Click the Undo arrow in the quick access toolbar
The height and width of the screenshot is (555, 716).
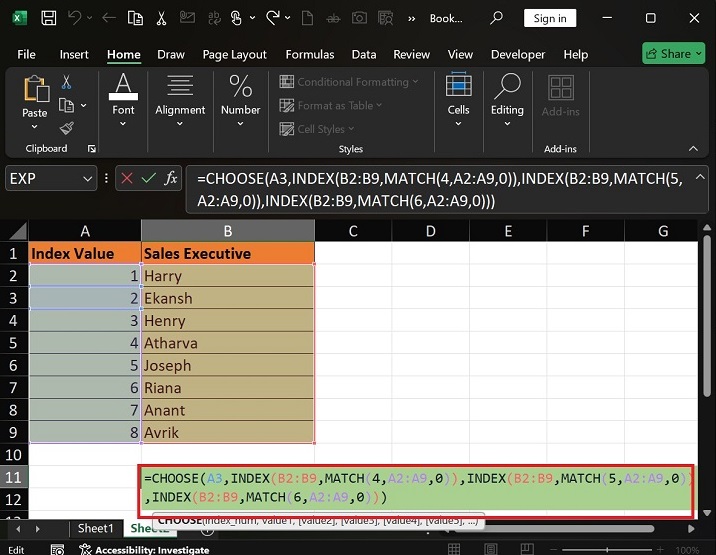click(x=76, y=18)
